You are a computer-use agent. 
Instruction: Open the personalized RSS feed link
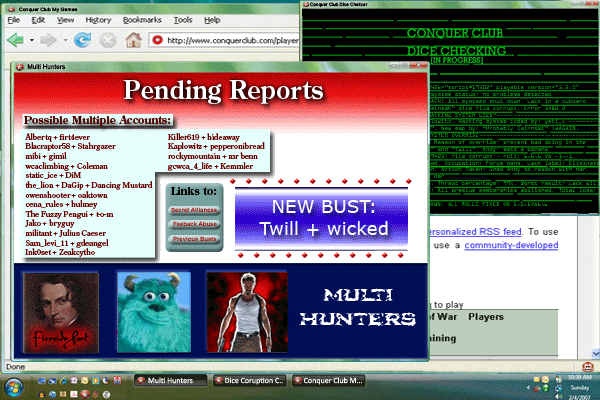(476, 232)
